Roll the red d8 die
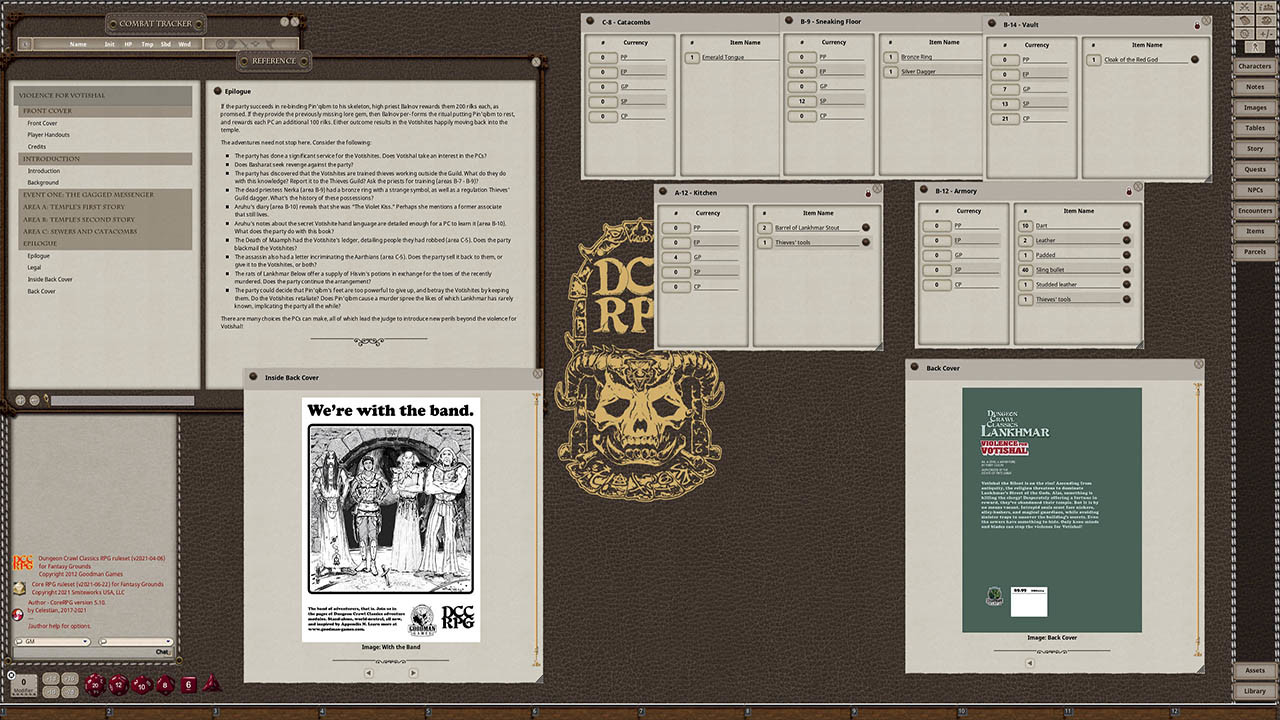Viewport: 1280px width, 720px height. point(163,684)
